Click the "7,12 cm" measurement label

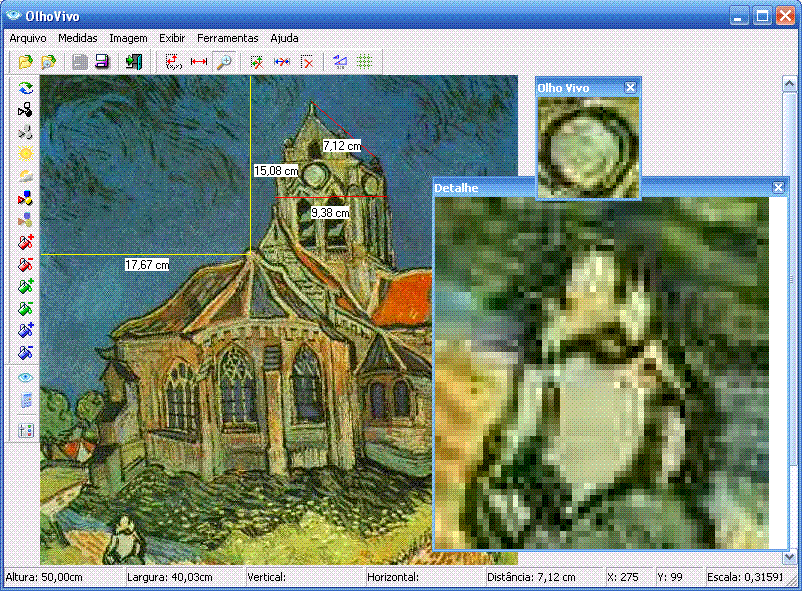[342, 146]
